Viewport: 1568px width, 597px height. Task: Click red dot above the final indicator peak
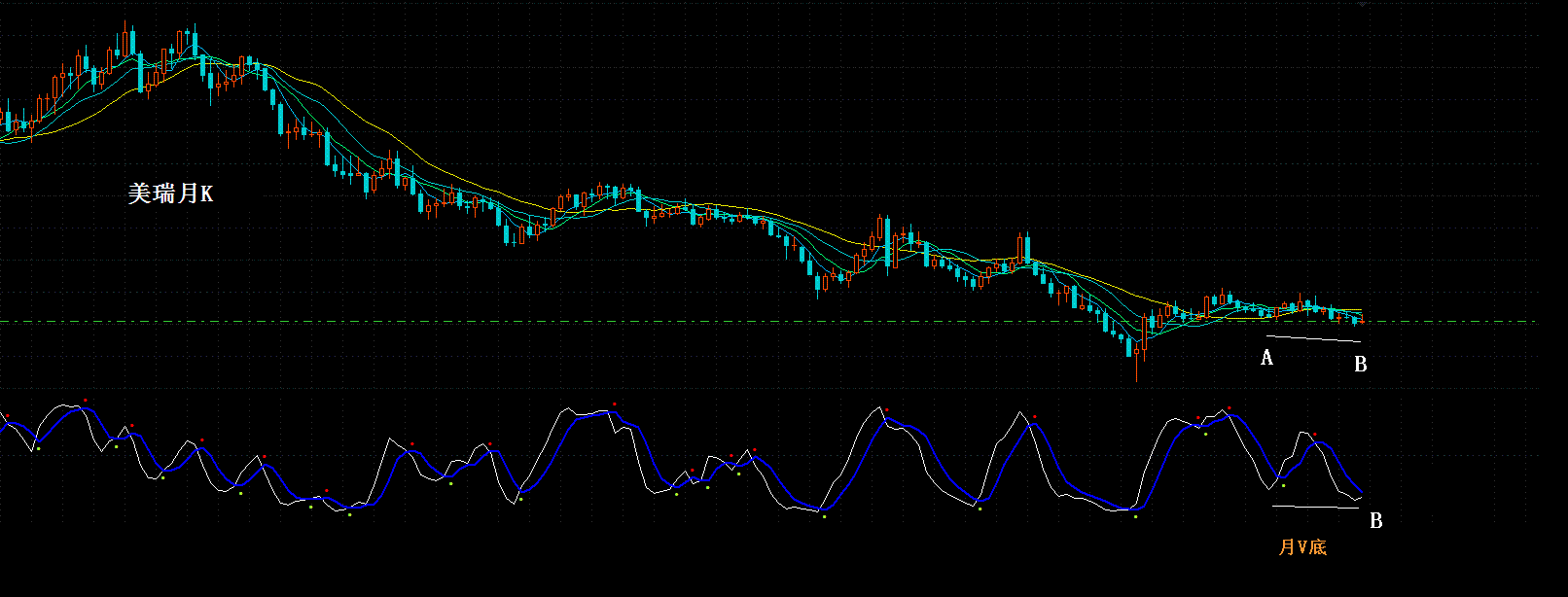pyautogui.click(x=1314, y=435)
